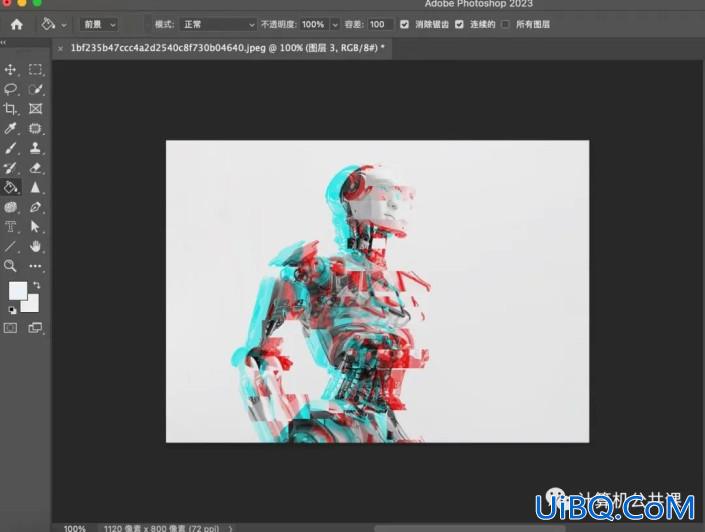Select the Crop tool
This screenshot has height=532, width=705.
10,109
